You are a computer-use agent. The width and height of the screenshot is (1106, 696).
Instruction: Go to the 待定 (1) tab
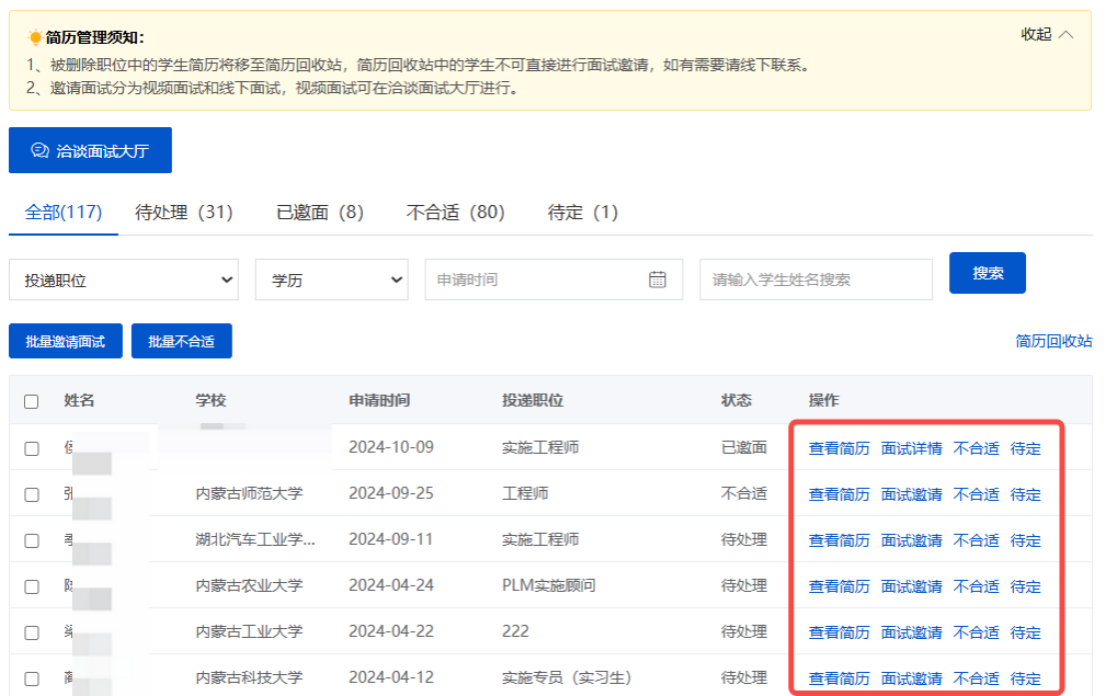(583, 212)
